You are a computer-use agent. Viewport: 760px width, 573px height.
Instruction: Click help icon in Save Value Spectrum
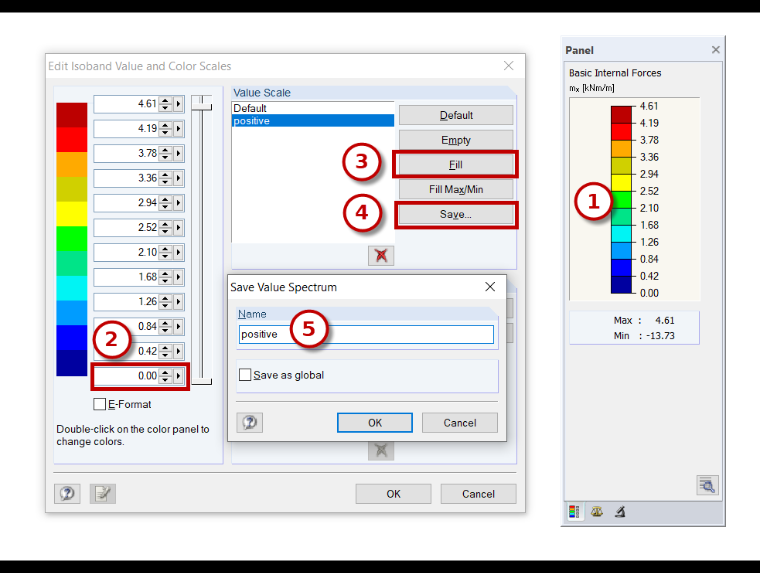250,423
